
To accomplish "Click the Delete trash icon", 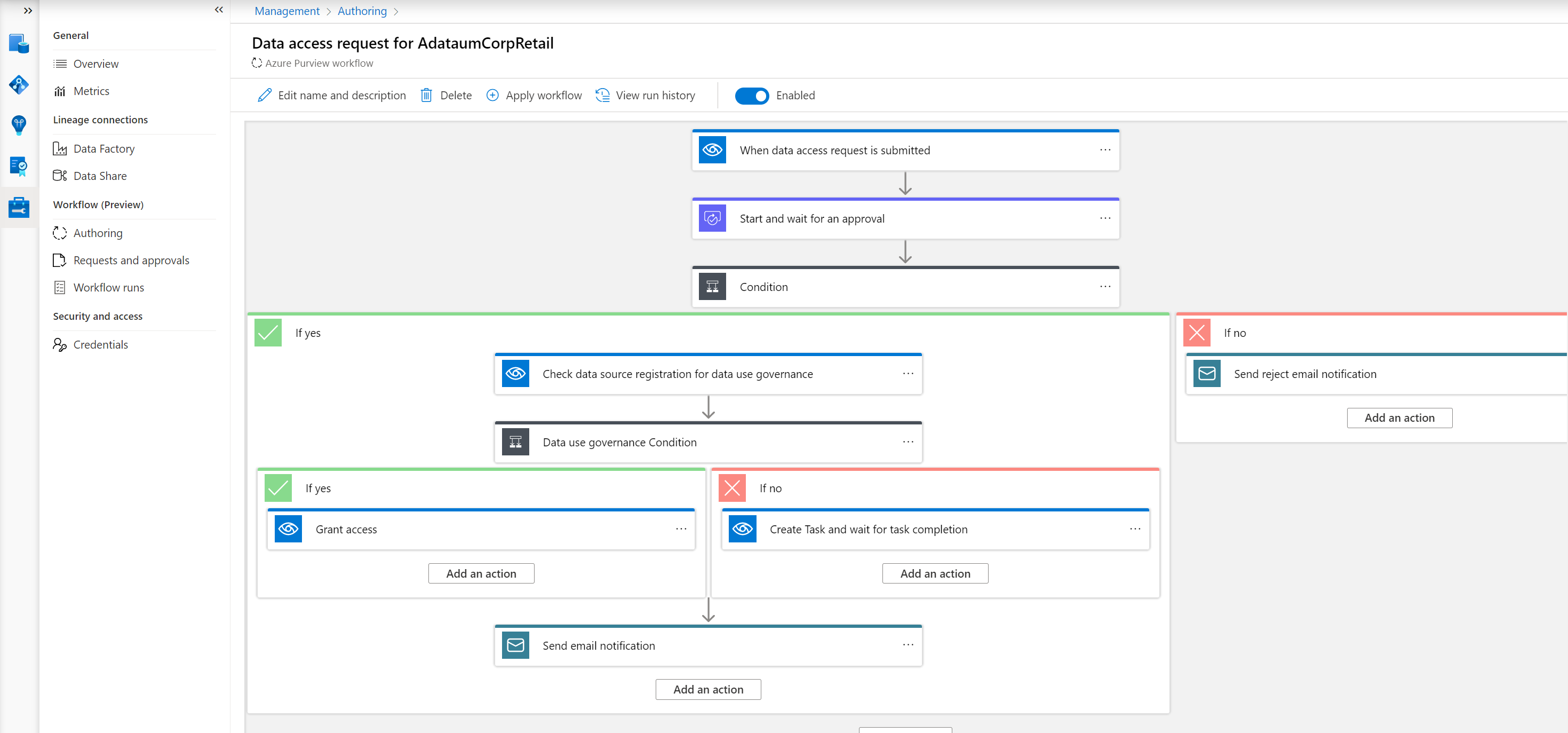I will pyautogui.click(x=426, y=95).
